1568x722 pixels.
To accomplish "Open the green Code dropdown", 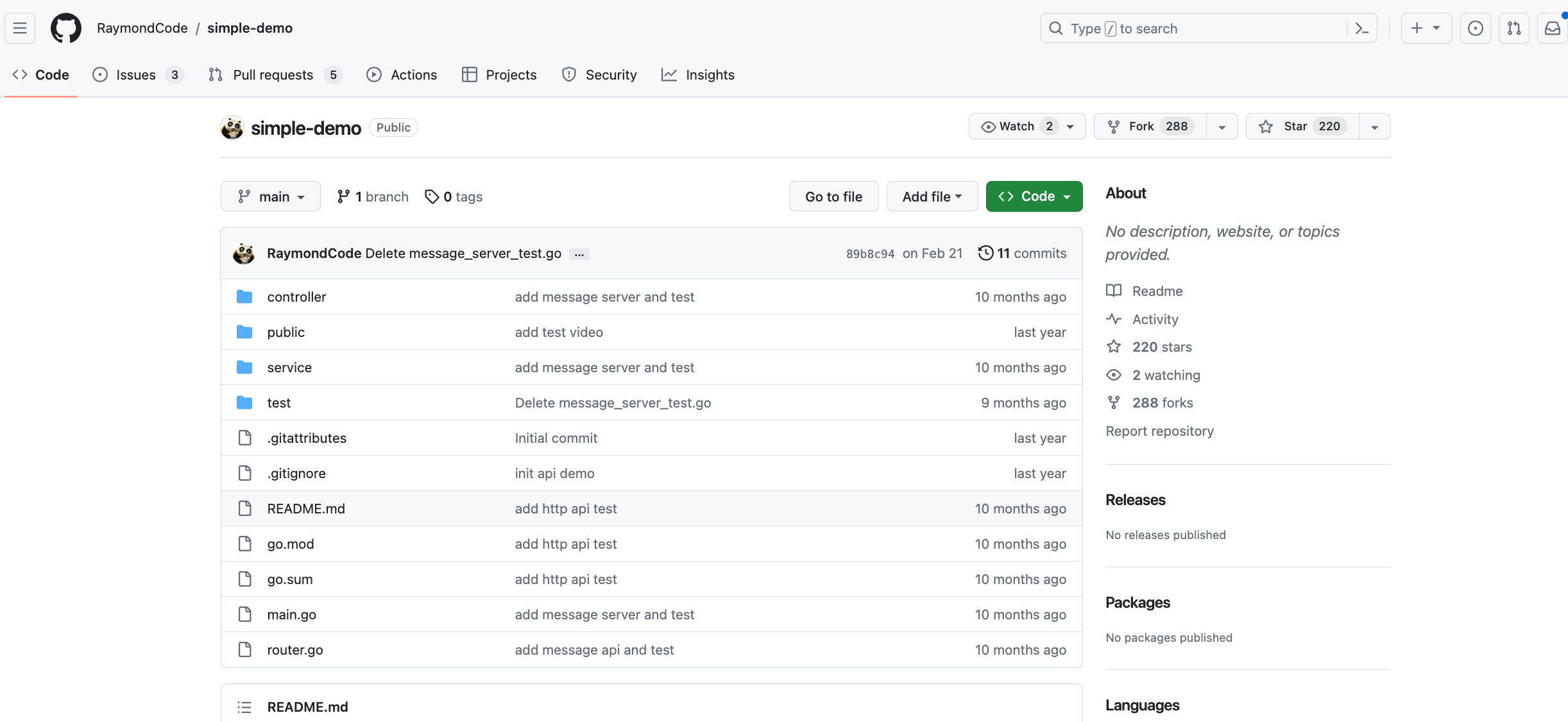I will tap(1034, 196).
